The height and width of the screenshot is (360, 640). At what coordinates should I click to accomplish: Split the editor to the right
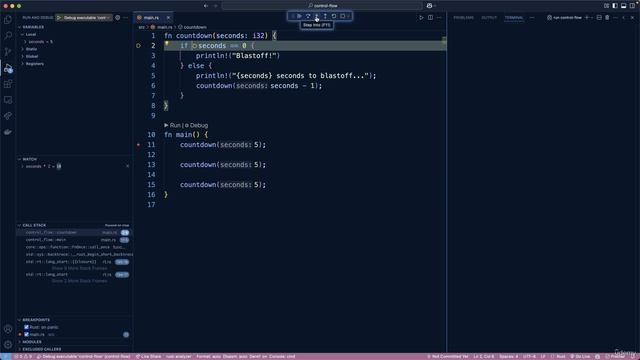pyautogui.click(x=430, y=18)
